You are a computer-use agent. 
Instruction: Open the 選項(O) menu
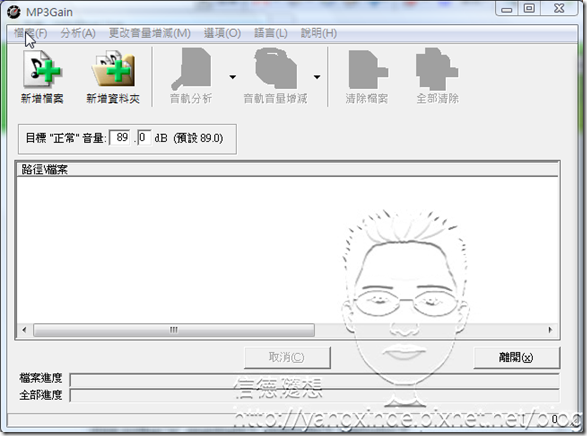click(x=222, y=33)
